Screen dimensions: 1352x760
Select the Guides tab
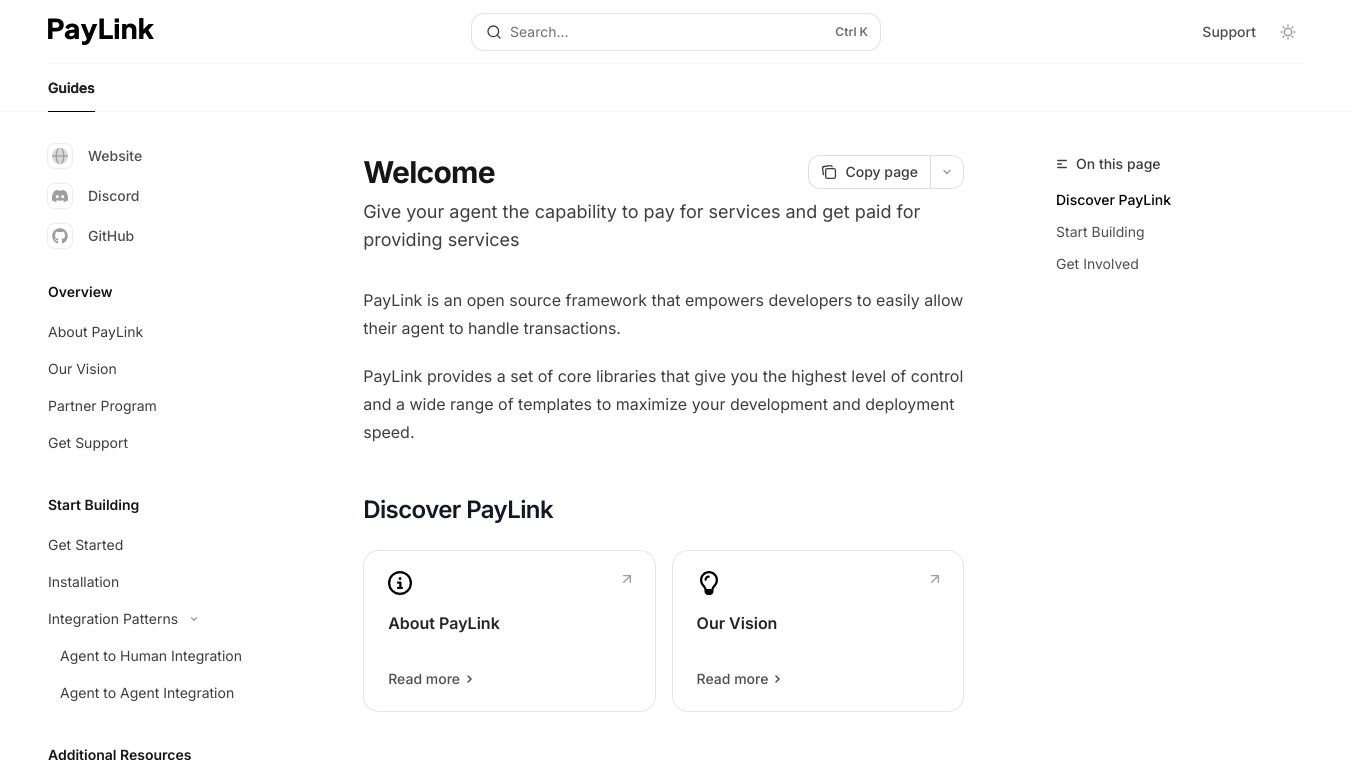coord(71,88)
